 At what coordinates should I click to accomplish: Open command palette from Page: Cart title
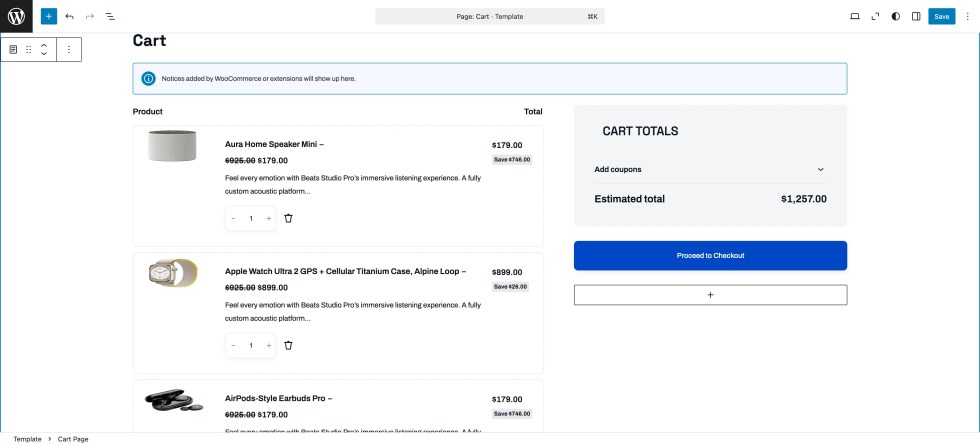[489, 16]
